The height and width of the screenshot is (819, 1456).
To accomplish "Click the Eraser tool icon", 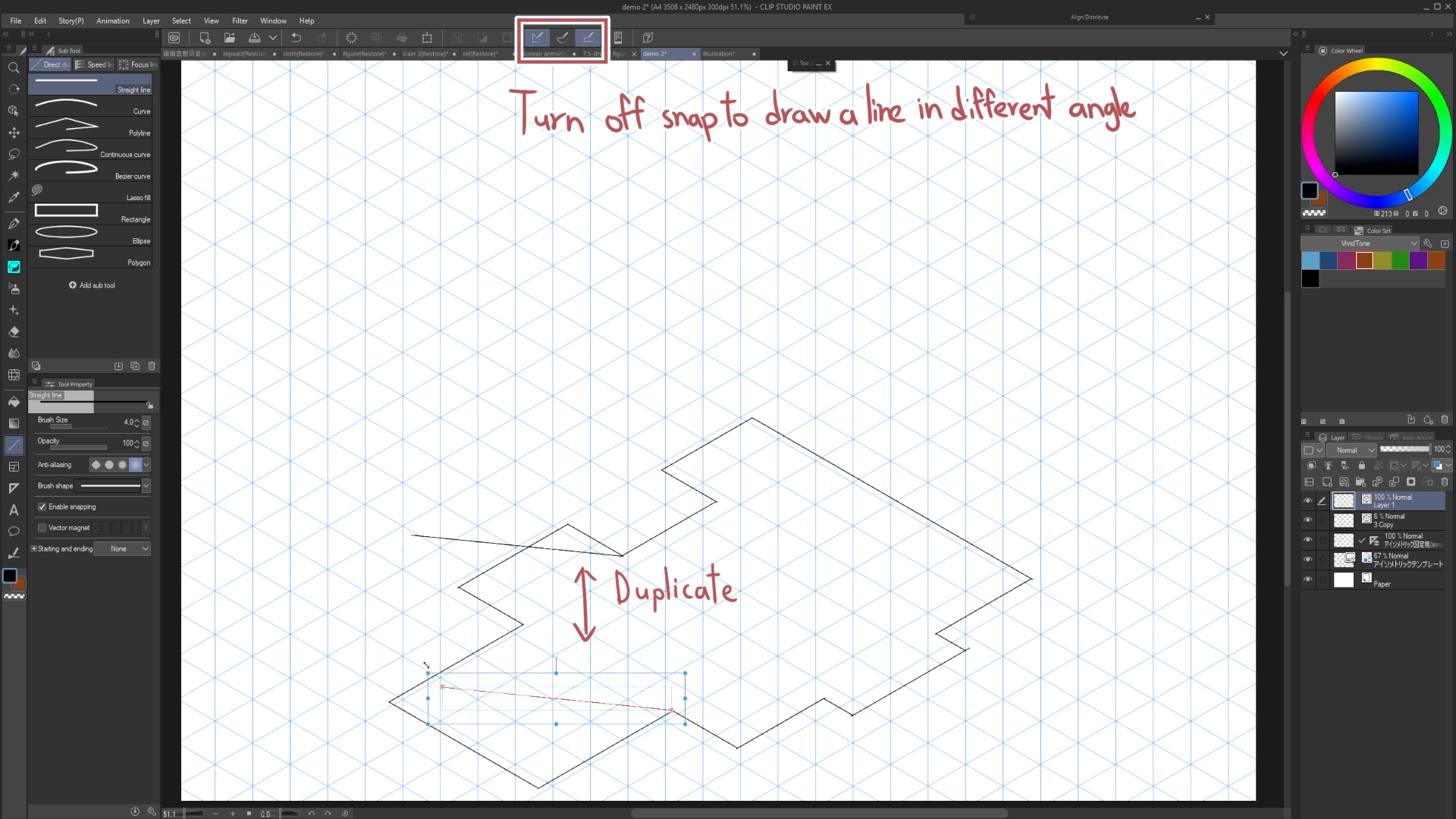I will point(14,332).
